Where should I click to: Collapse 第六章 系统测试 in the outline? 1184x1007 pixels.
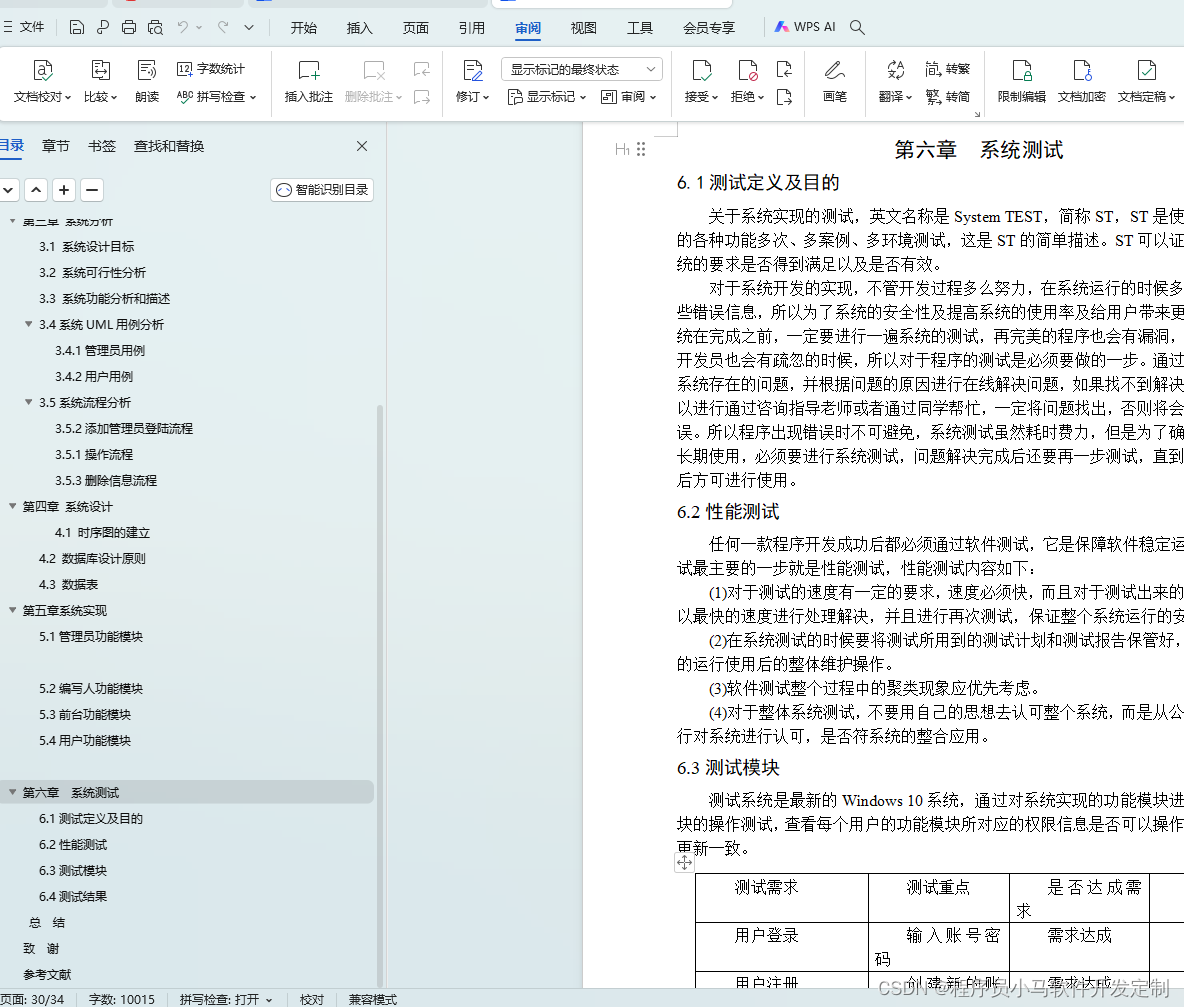click(13, 792)
